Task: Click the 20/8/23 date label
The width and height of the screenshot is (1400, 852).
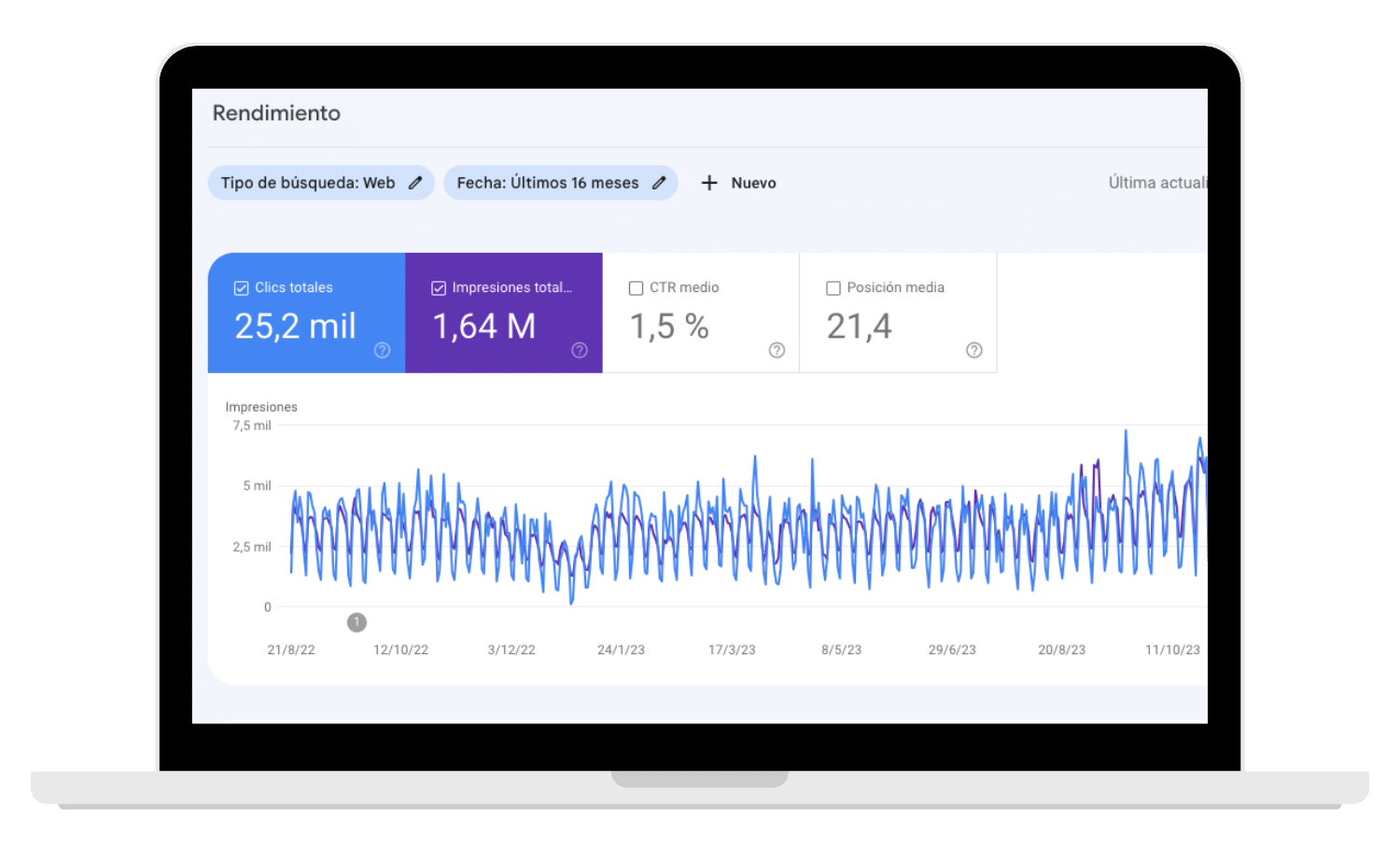Action: [1062, 649]
